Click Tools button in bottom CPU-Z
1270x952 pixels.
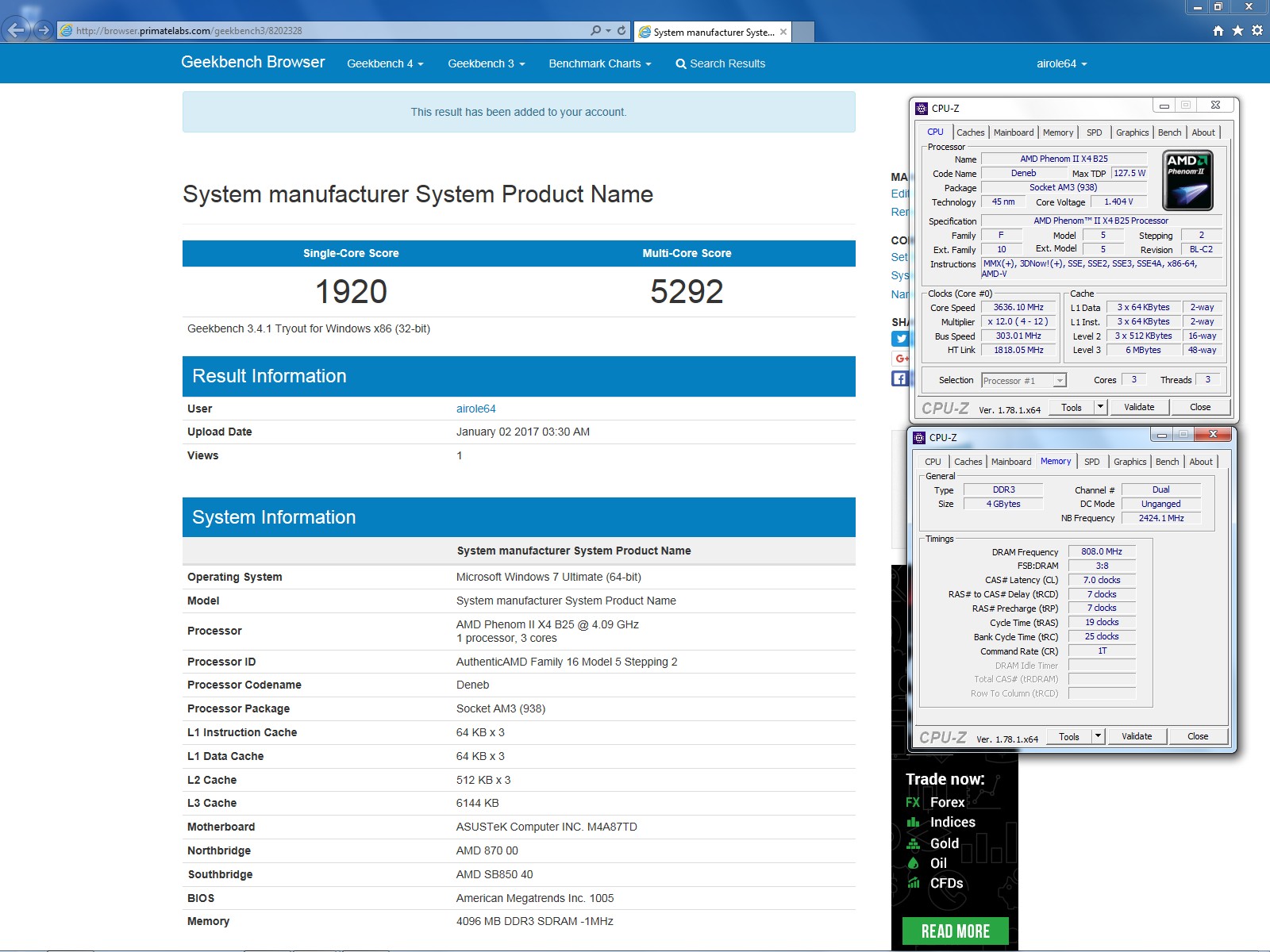coord(1069,736)
